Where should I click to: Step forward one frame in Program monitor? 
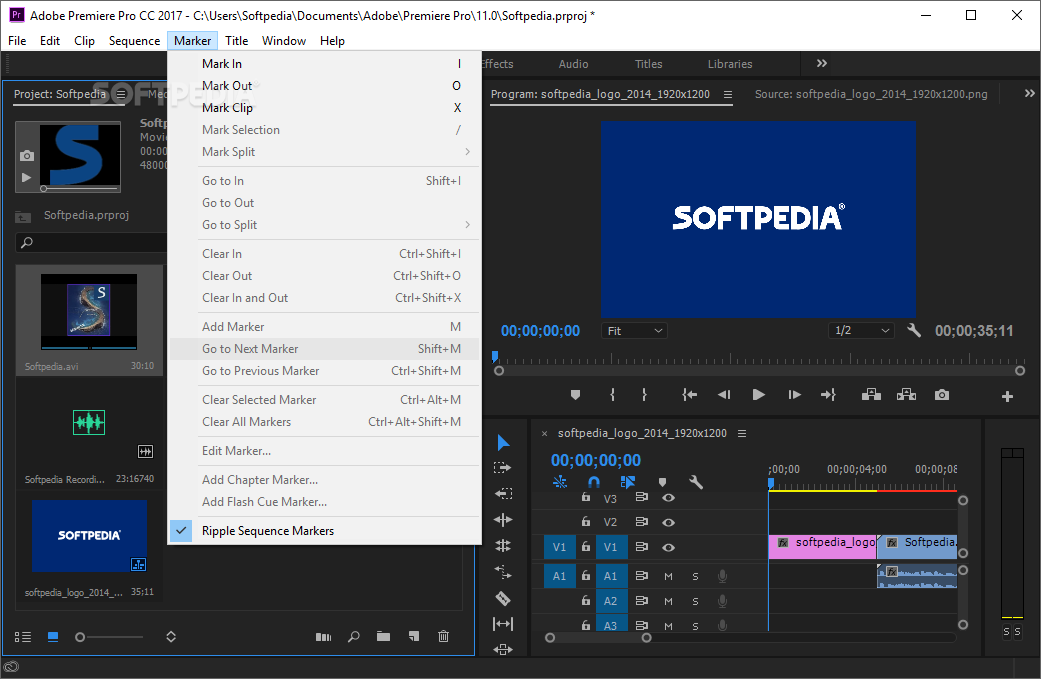[x=794, y=395]
